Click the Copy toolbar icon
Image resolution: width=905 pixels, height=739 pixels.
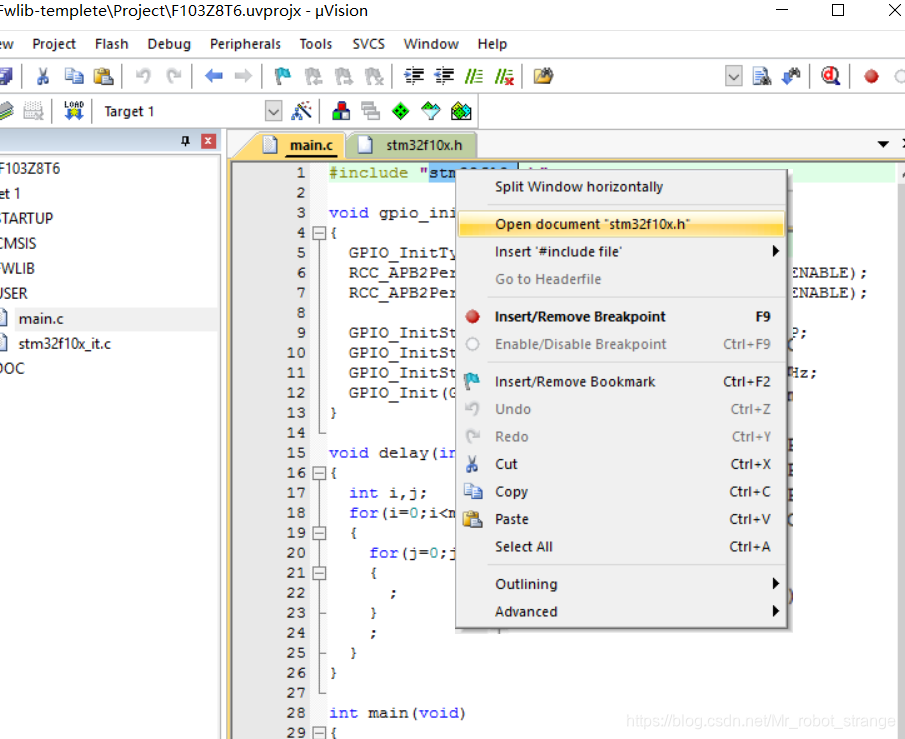pos(74,76)
